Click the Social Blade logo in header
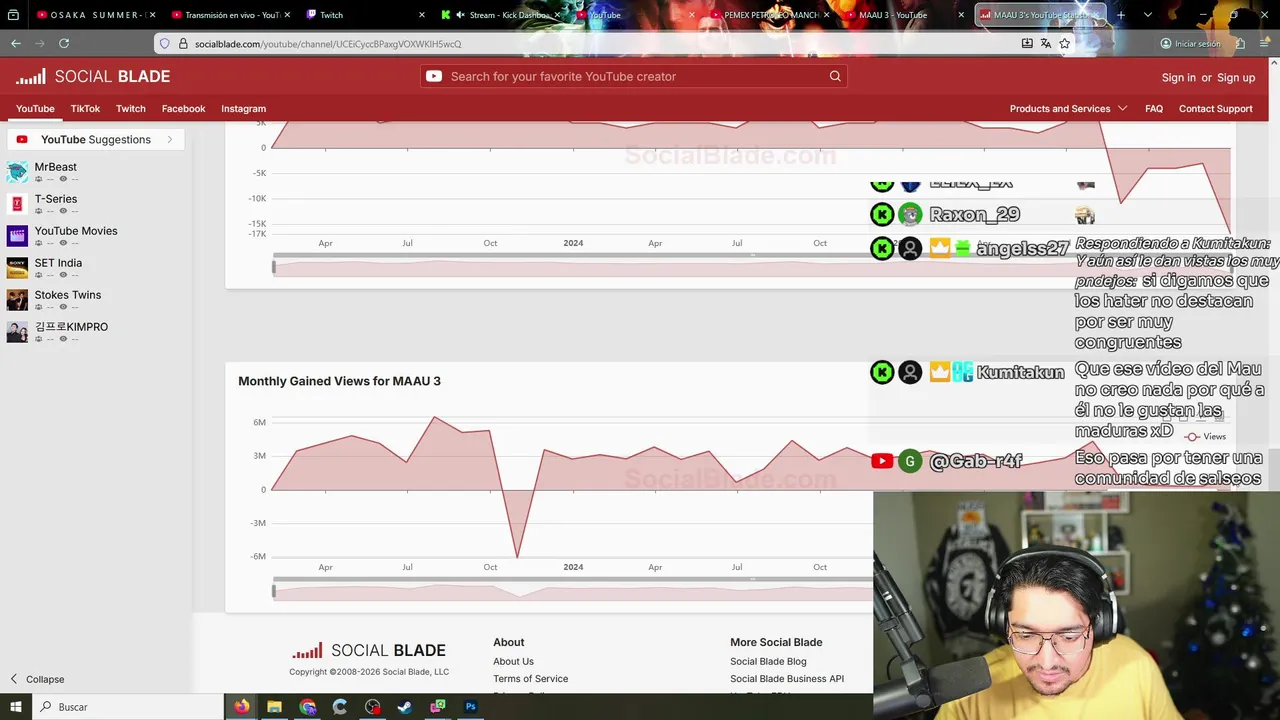The height and width of the screenshot is (720, 1280). tap(93, 77)
